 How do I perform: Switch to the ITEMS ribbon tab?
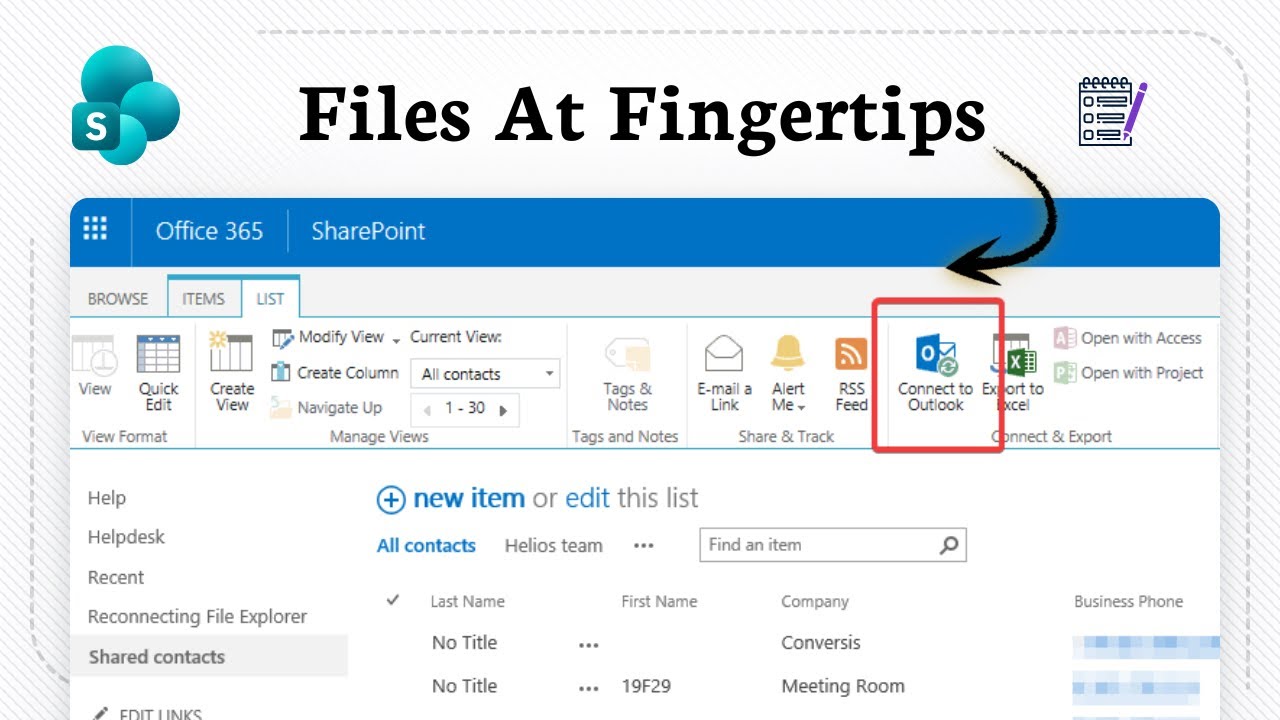tap(203, 299)
